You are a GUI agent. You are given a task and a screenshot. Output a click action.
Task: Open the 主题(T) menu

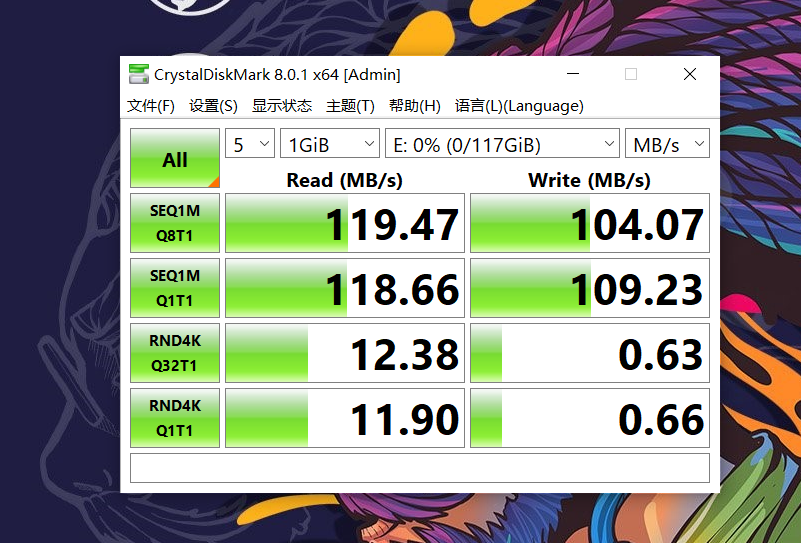pos(350,106)
